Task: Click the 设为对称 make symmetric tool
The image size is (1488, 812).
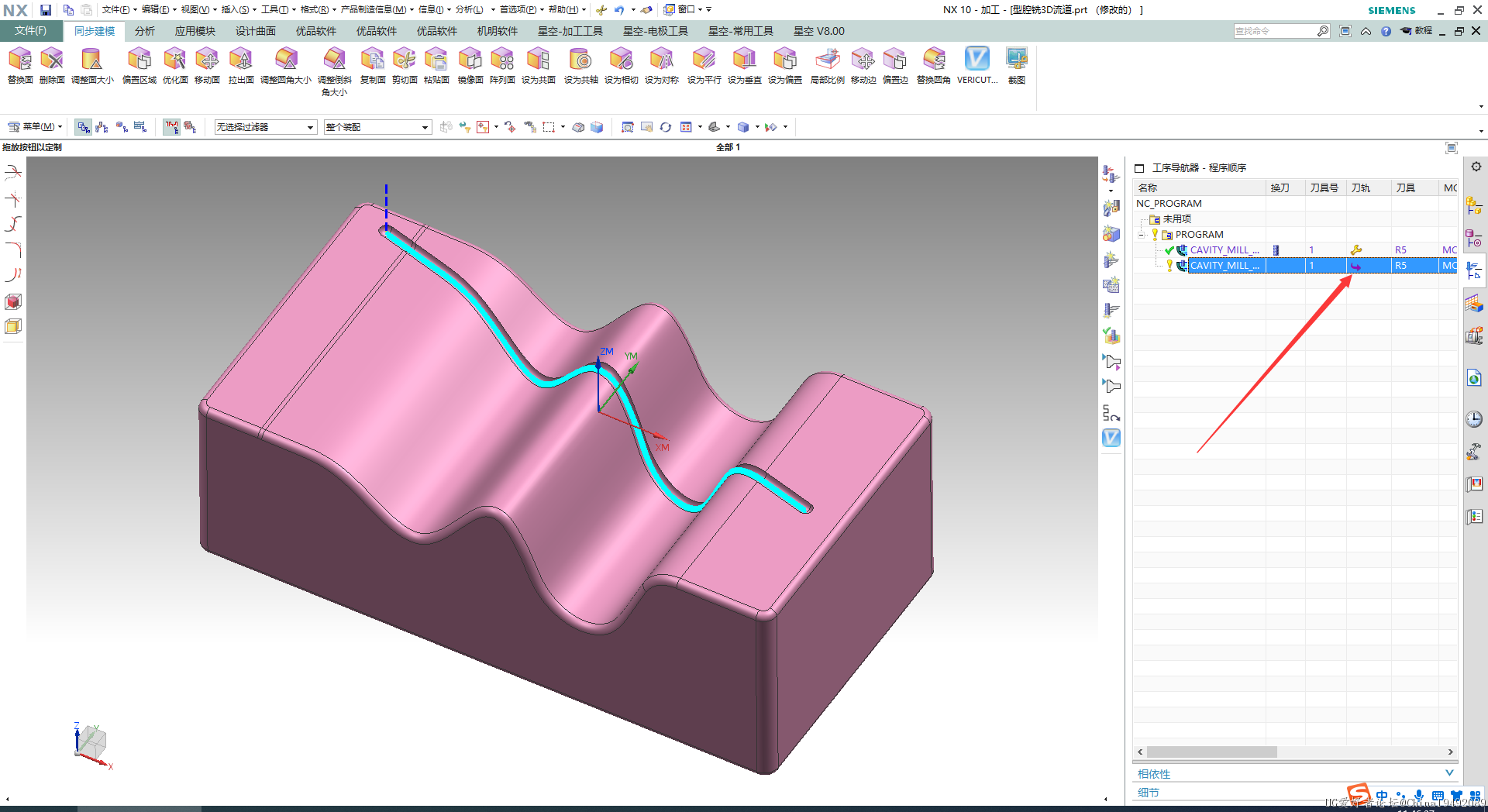Action: tap(662, 65)
